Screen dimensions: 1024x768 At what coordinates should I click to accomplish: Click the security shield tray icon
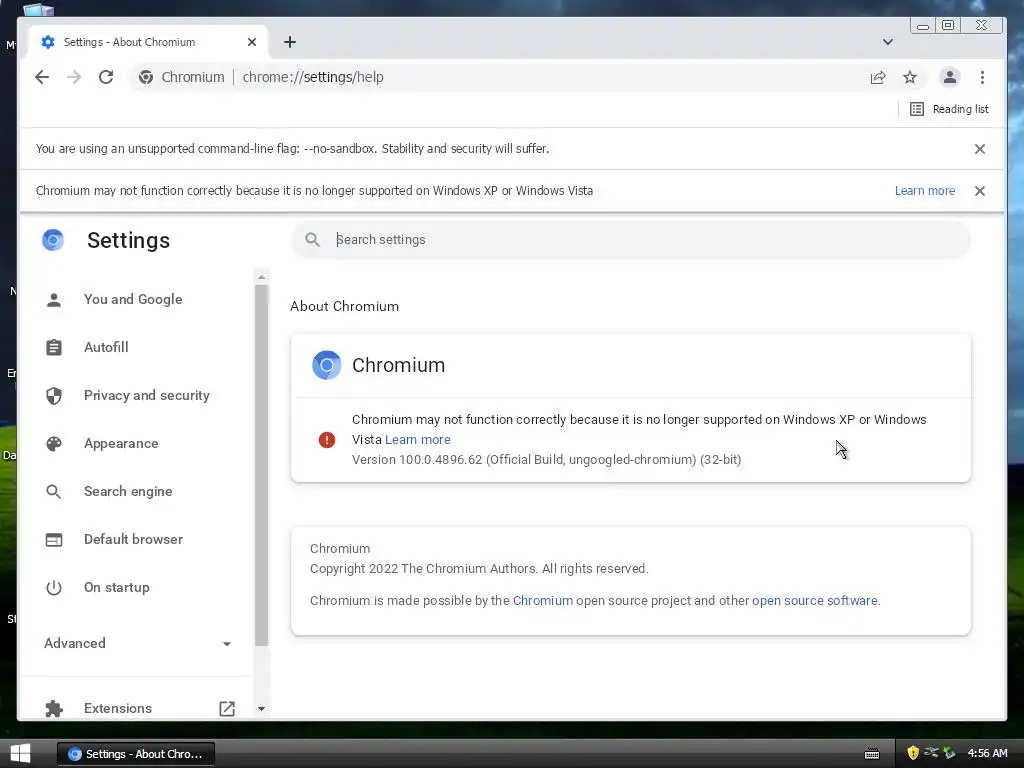pyautogui.click(x=913, y=753)
